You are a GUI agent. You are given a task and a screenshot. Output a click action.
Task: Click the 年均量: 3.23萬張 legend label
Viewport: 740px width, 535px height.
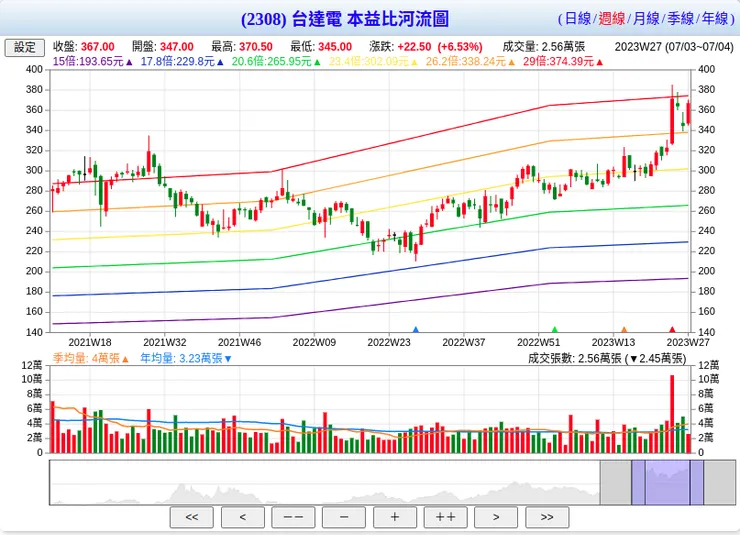pos(186,359)
